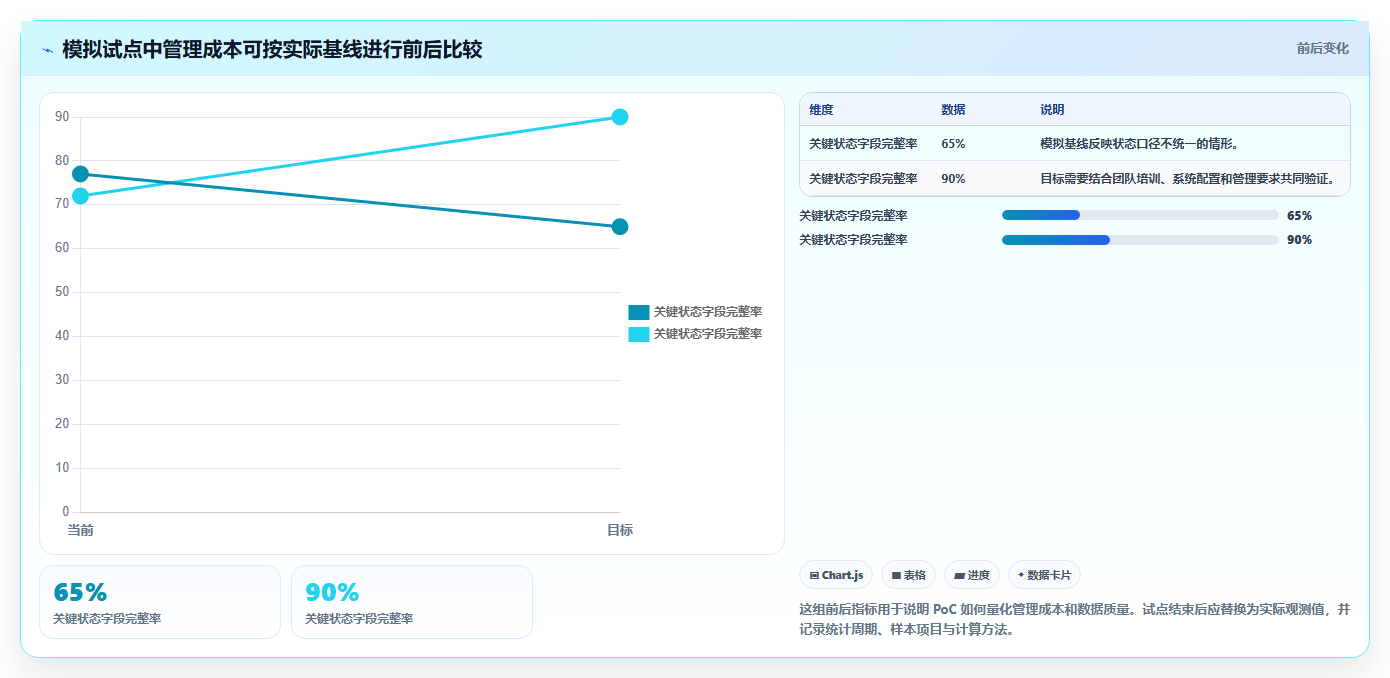
Task: Toggle the dark teal legend swatch
Action: click(x=639, y=312)
